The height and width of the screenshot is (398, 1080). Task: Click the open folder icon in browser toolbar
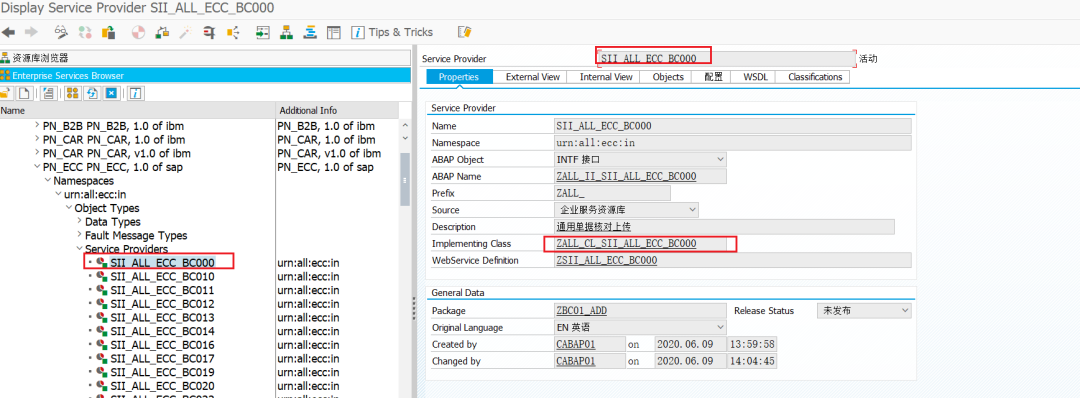coord(6,93)
